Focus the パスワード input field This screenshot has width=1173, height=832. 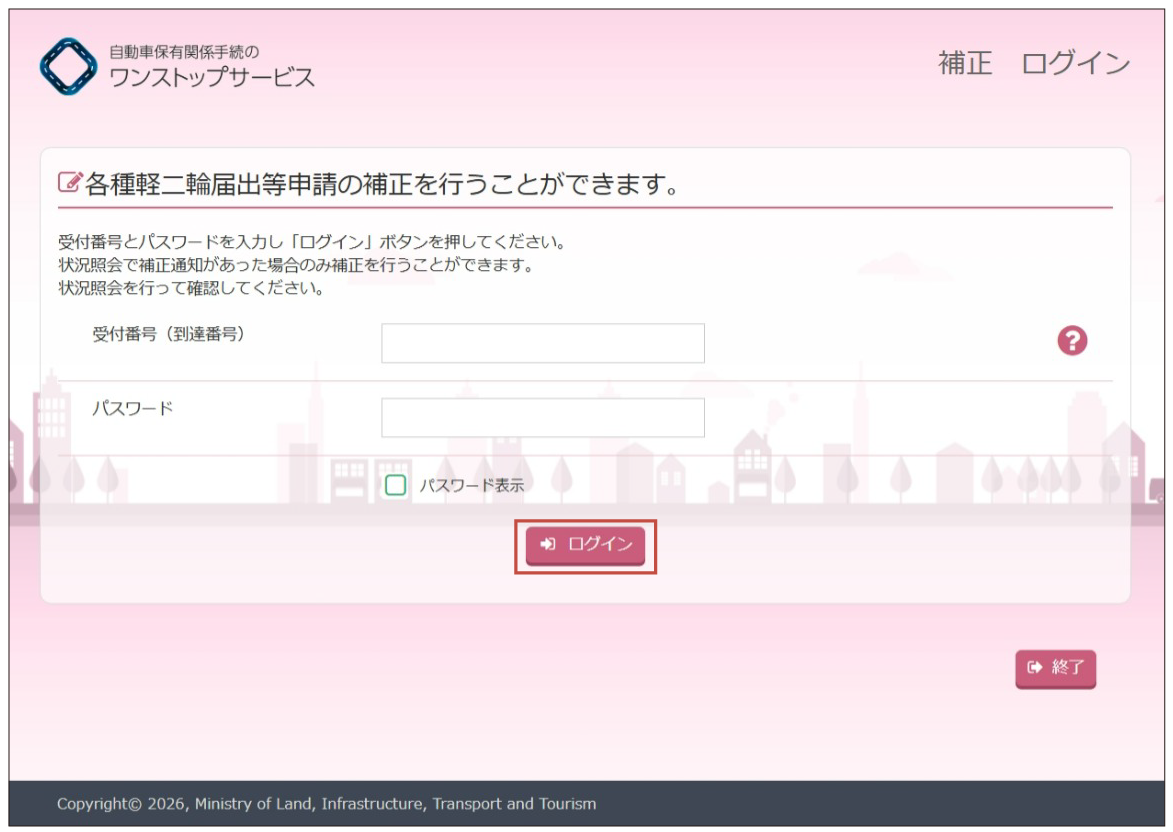(542, 418)
